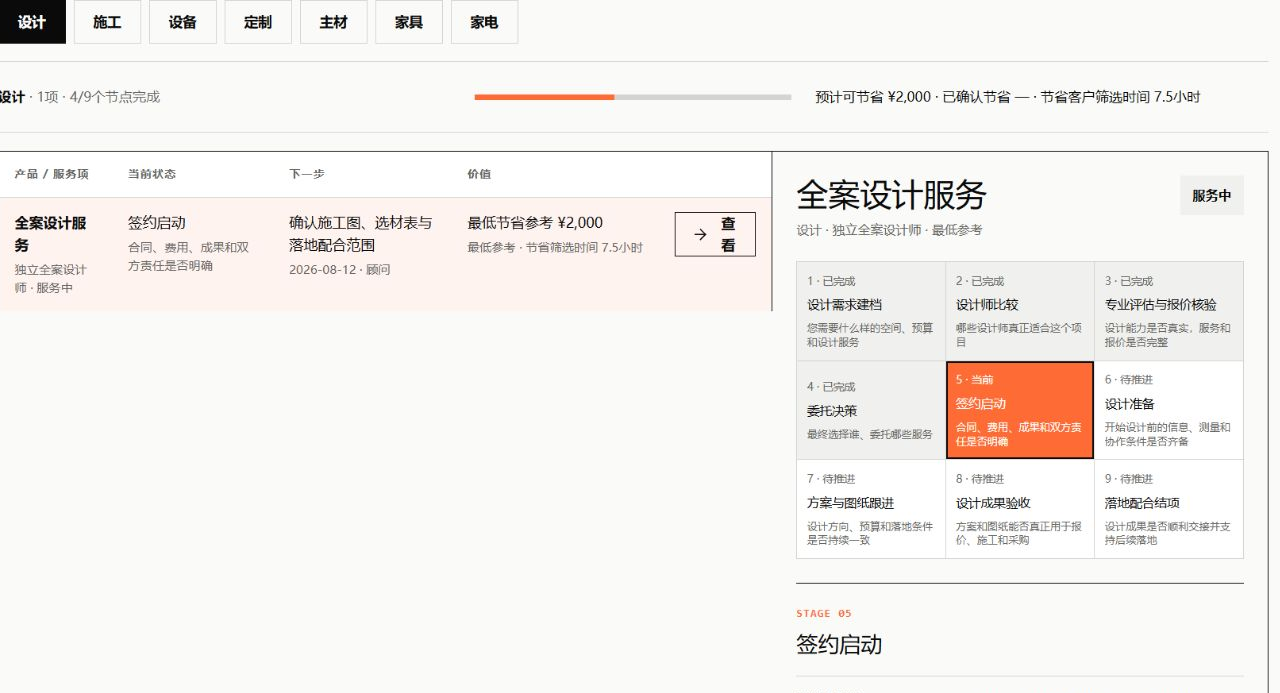
Task: Open node 9 落地配合结项
Action: point(1169,509)
